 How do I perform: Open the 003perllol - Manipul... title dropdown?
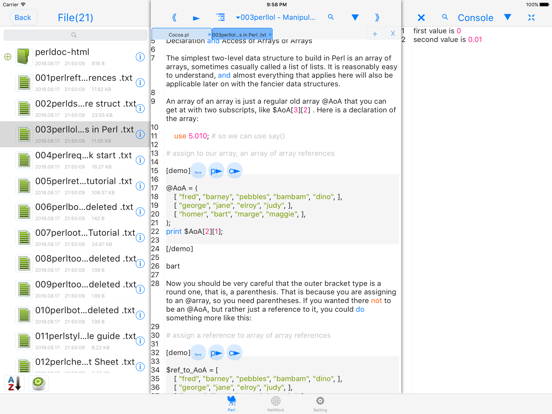point(276,17)
